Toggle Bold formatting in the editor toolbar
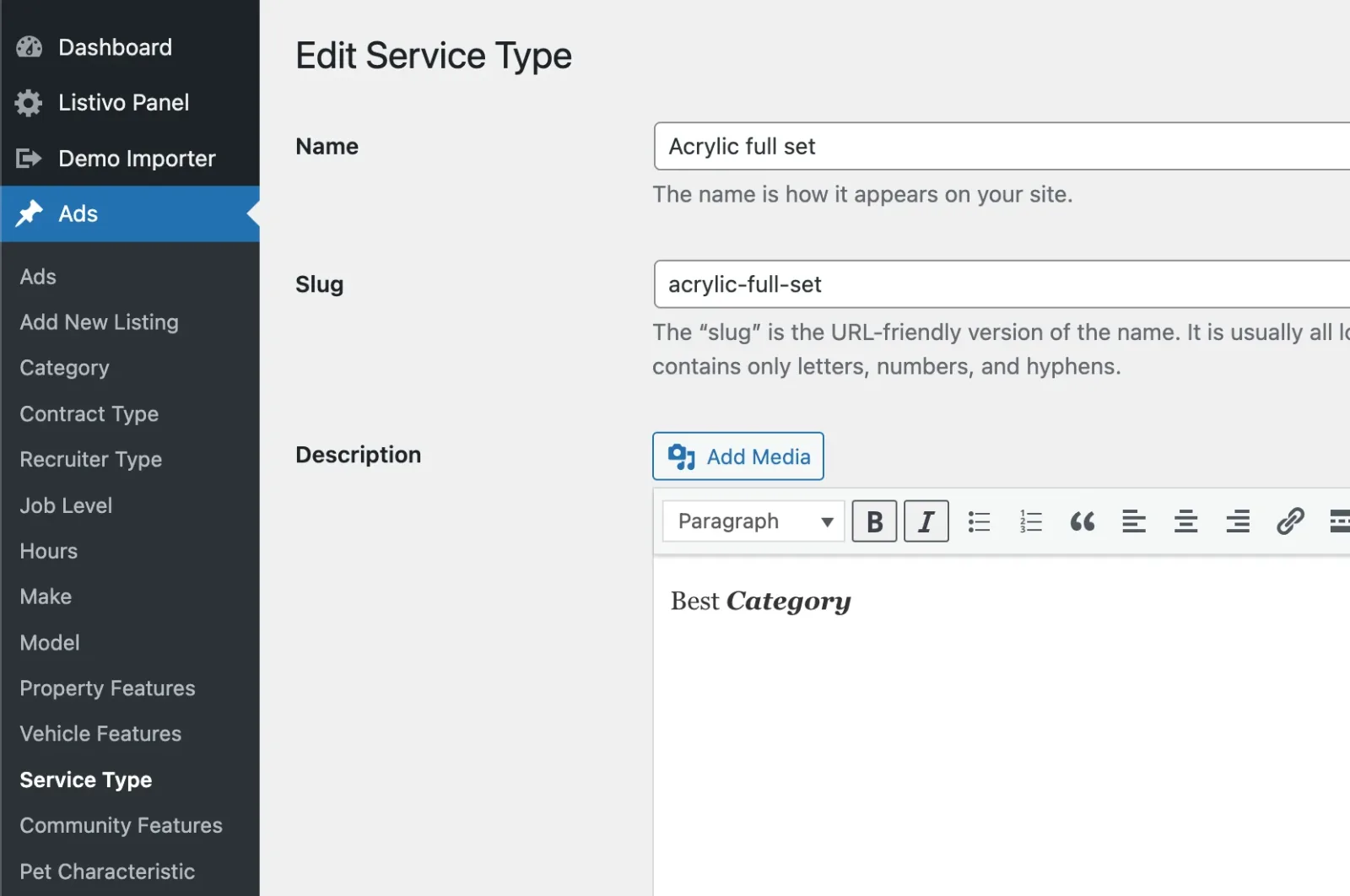The width and height of the screenshot is (1350, 896). 874,521
